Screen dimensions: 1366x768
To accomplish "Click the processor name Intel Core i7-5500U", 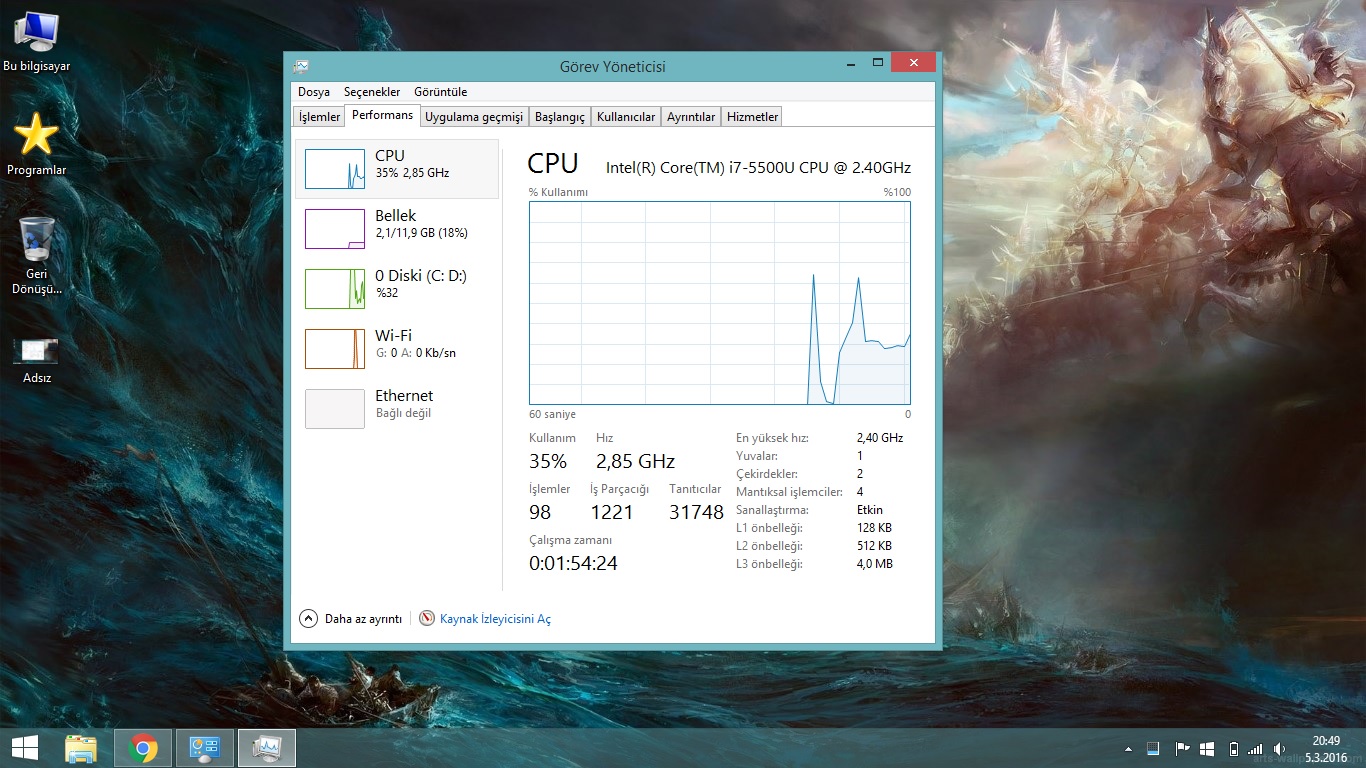I will [758, 167].
